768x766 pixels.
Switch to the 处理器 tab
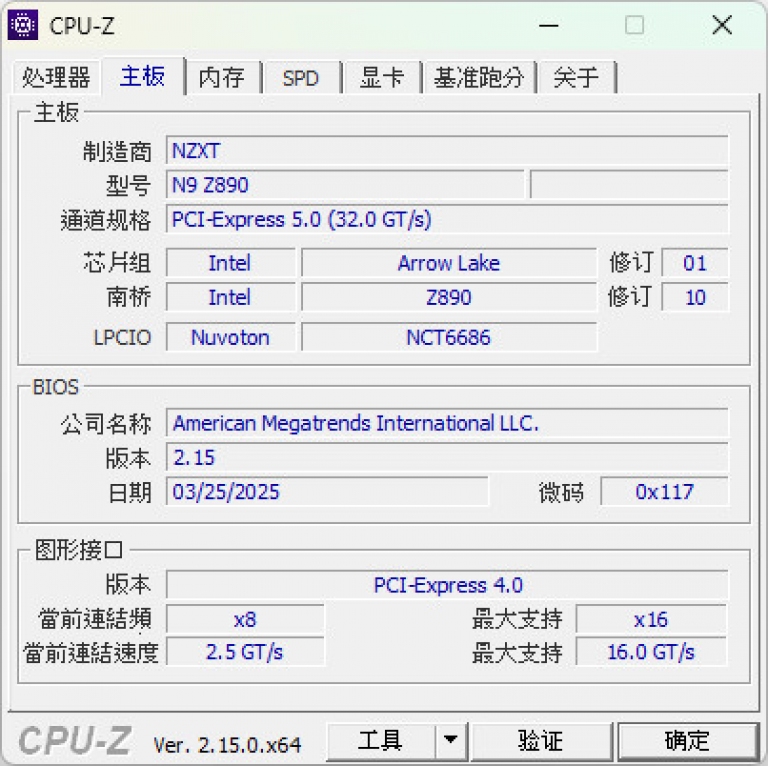pyautogui.click(x=56, y=77)
